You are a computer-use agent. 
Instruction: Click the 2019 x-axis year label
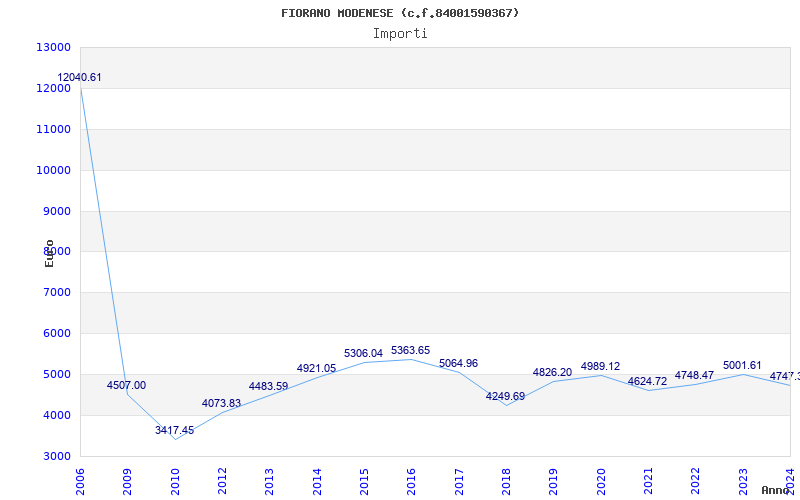554,481
